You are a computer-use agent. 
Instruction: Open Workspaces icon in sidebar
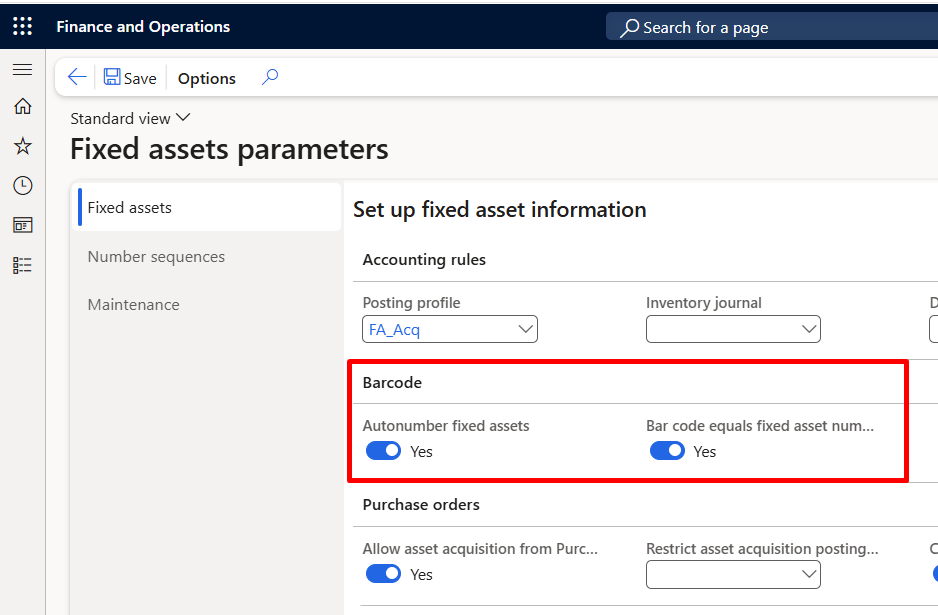pyautogui.click(x=22, y=225)
